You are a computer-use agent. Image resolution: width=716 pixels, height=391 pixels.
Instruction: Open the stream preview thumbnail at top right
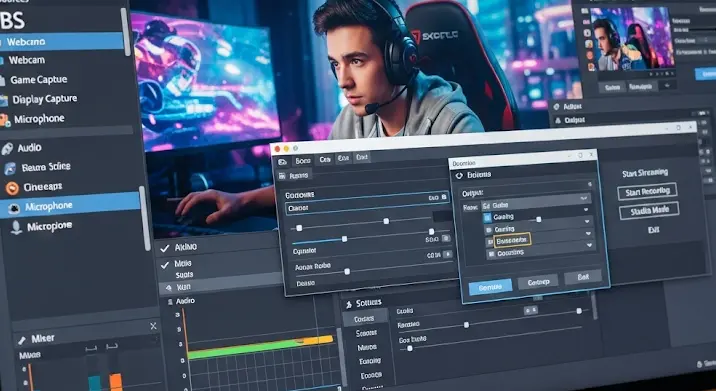point(632,38)
